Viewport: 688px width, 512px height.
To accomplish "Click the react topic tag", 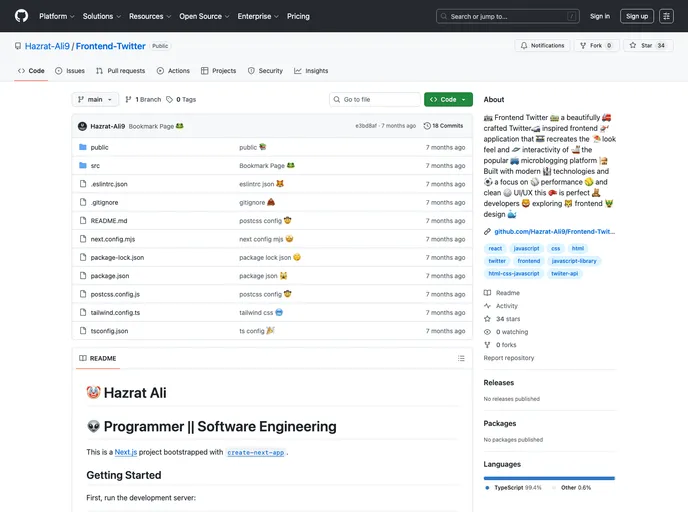I will [495, 248].
